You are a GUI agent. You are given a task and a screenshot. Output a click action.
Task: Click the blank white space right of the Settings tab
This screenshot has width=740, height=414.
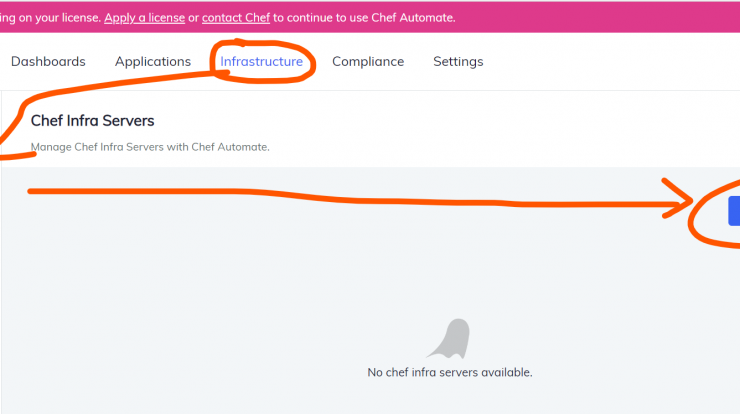tap(609, 61)
